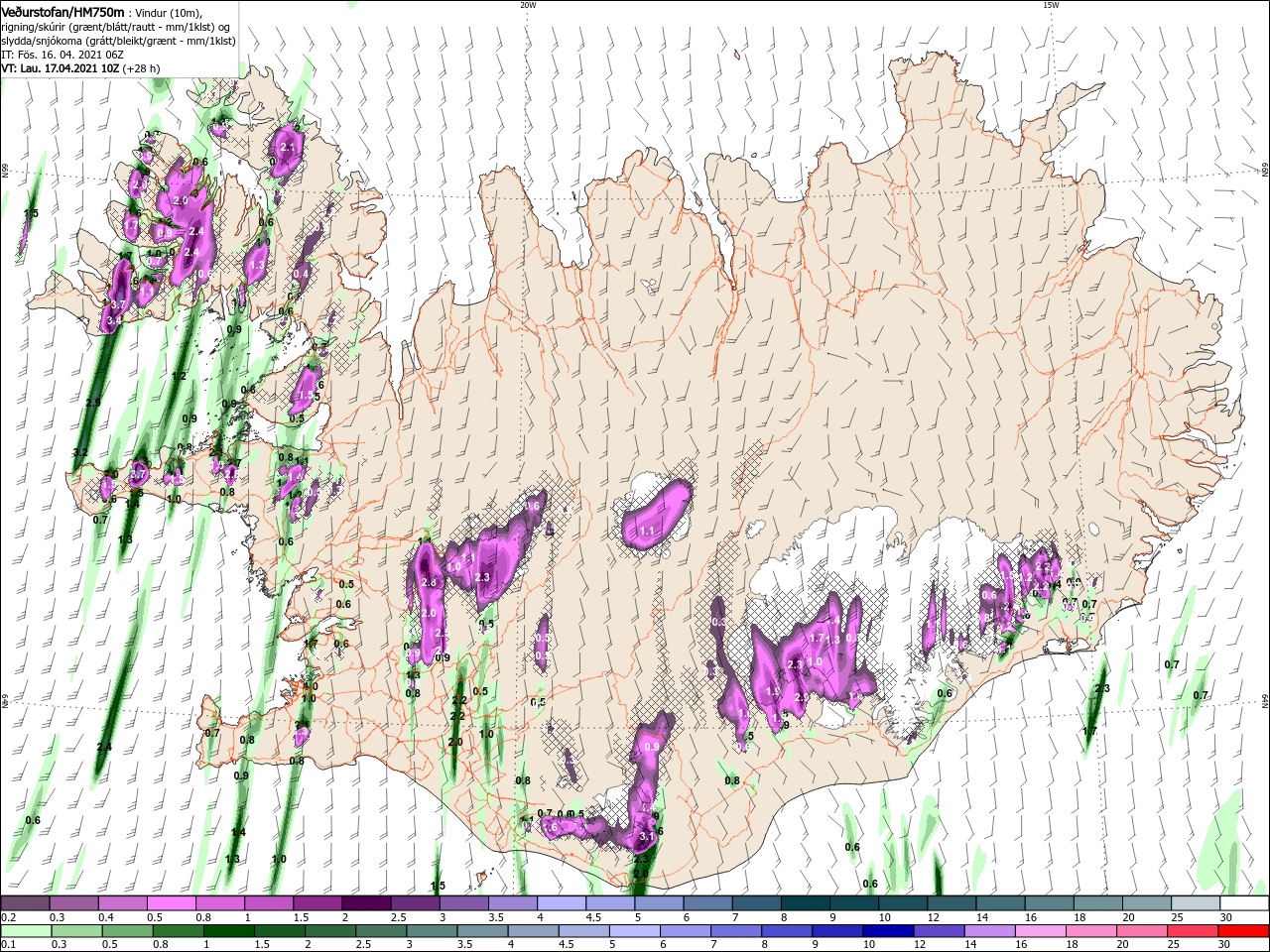Click the '15W' longitude label

click(1051, 5)
